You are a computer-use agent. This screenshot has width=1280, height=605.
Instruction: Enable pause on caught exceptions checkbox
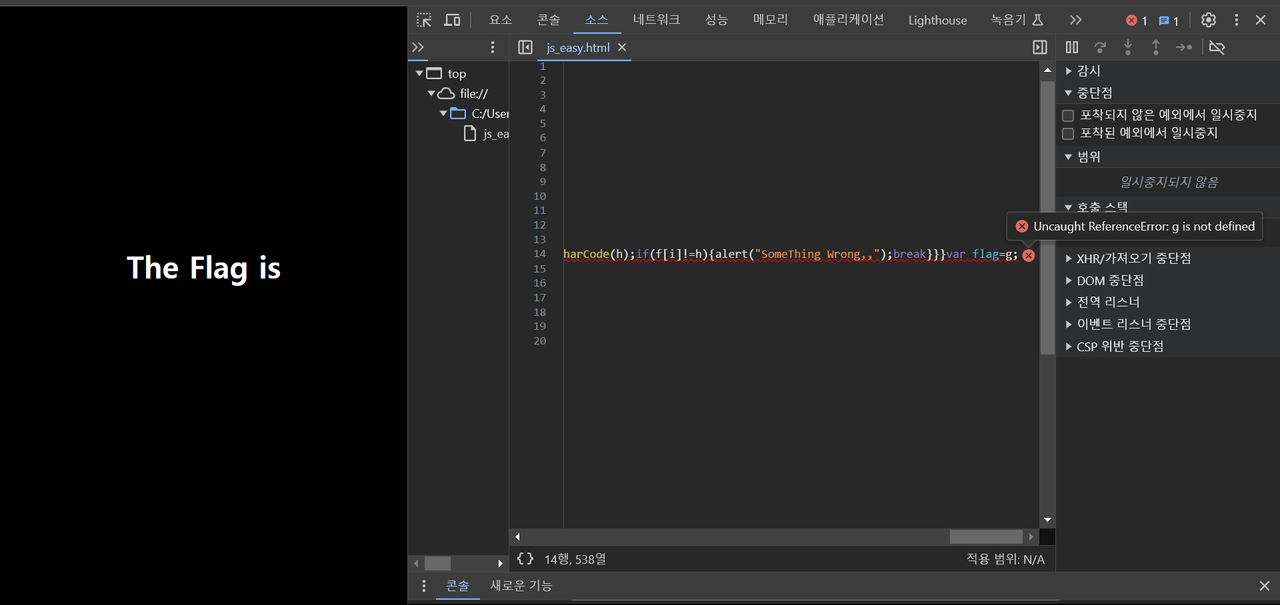(x=1068, y=133)
